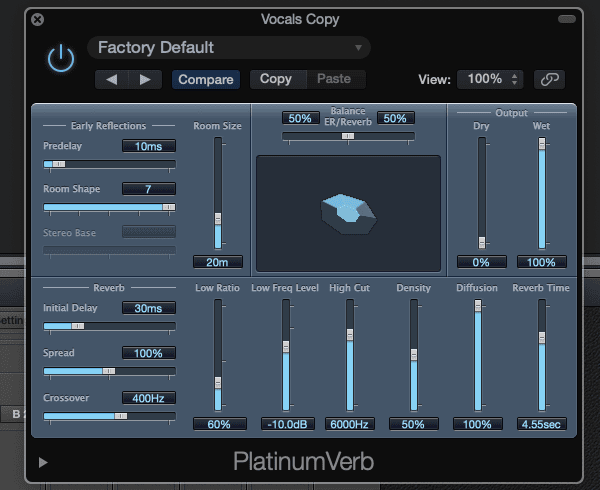Click the Room Shape slider
Viewport: 600px width, 490px height.
pos(109,207)
